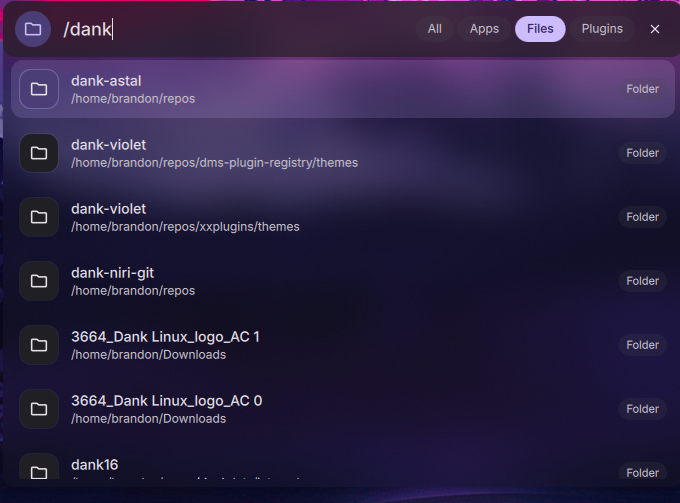Clear the search with the X button

click(x=655, y=29)
